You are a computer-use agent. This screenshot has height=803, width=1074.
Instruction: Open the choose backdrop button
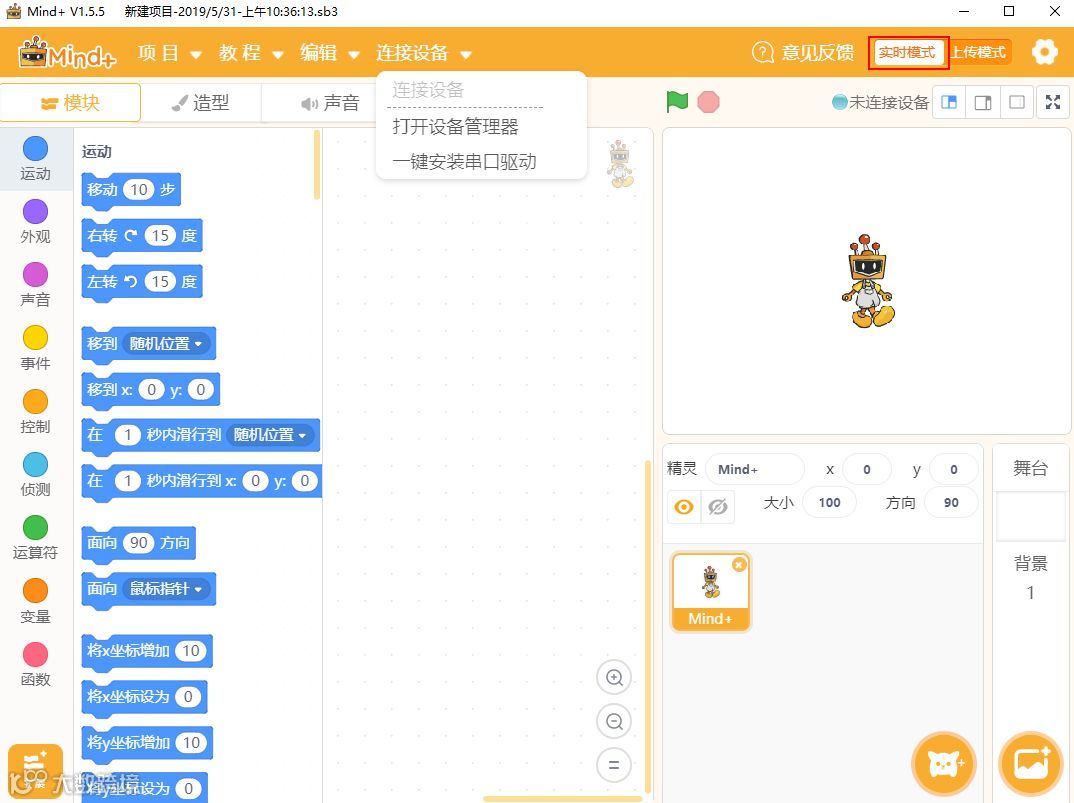pos(1031,764)
